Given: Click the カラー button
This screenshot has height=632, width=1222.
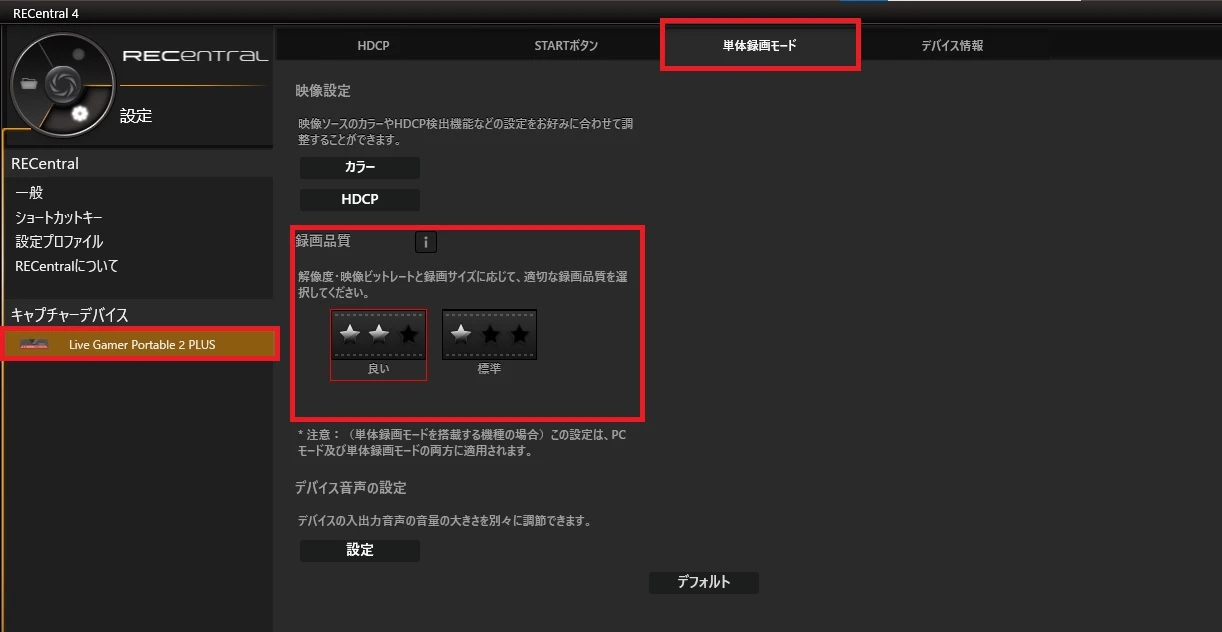Looking at the screenshot, I should click(x=360, y=167).
